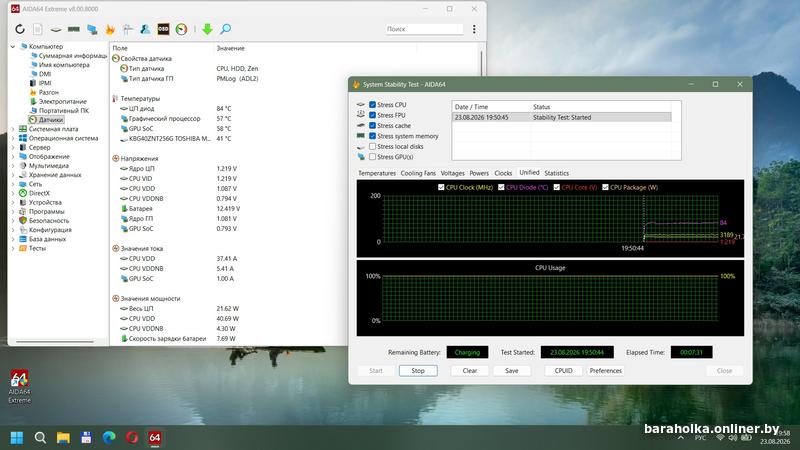This screenshot has width=800, height=450.
Task: Select Суммарная информация tree item
Action: (x=72, y=56)
